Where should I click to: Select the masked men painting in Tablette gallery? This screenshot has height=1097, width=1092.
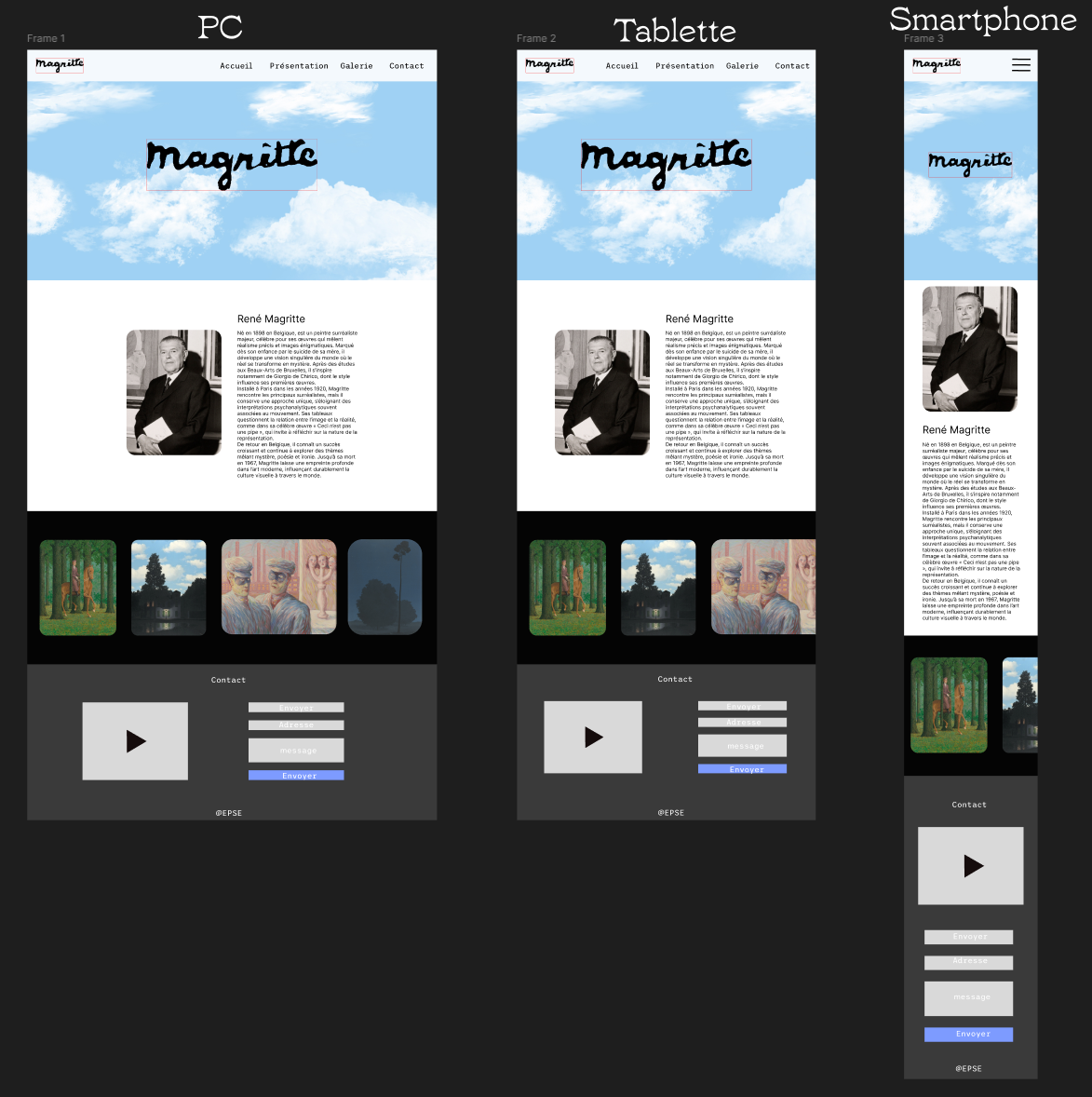(763, 587)
